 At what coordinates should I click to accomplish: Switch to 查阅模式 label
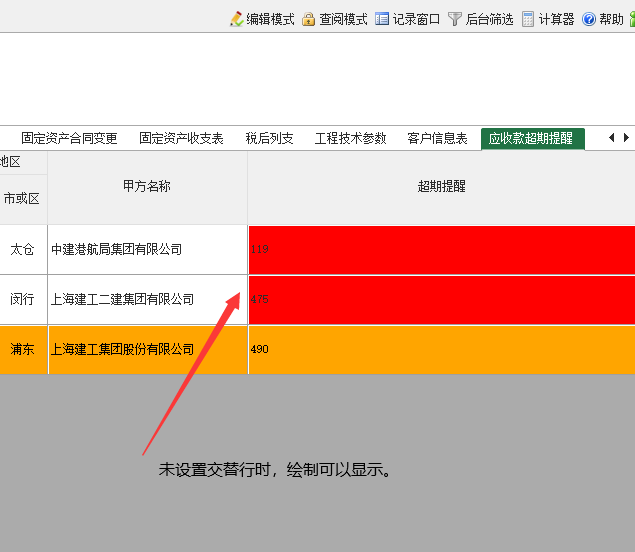343,19
